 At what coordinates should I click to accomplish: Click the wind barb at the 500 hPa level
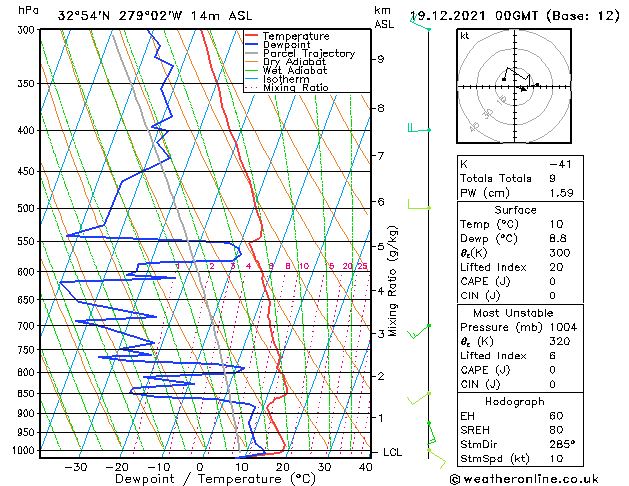click(x=419, y=204)
